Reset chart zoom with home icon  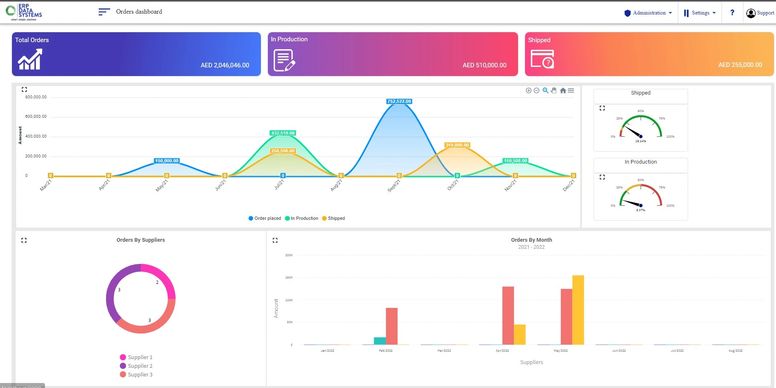point(563,91)
